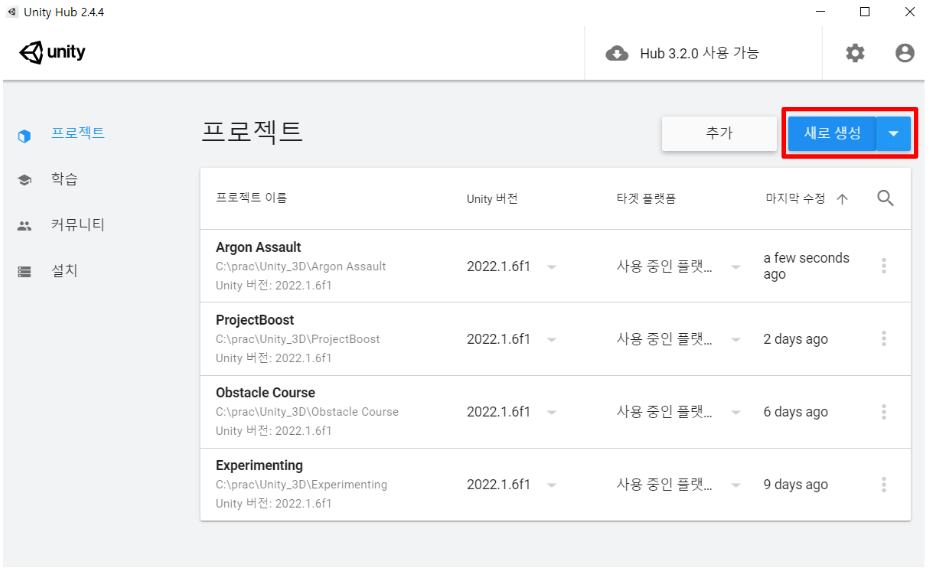The height and width of the screenshot is (570, 931).
Task: Sort by the 프로젝트 이름 column header
Action: pyautogui.click(x=251, y=198)
